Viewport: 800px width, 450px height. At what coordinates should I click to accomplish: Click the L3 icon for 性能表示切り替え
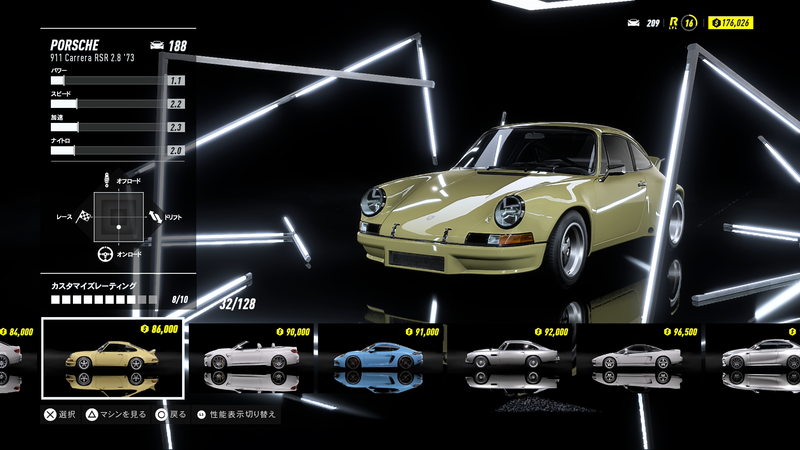point(201,415)
